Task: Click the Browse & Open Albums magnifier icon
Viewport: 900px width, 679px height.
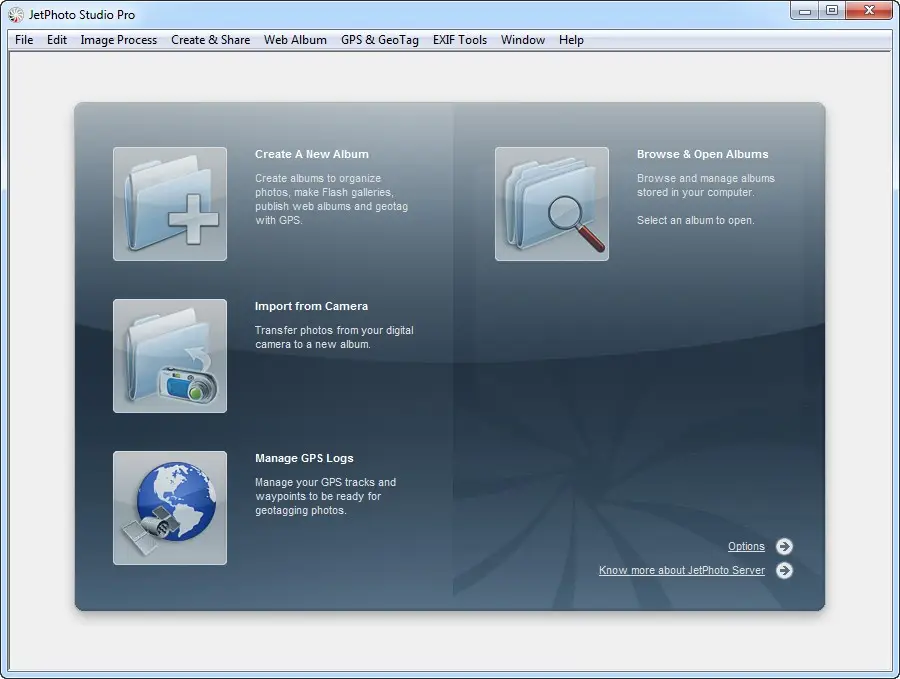Action: point(552,204)
